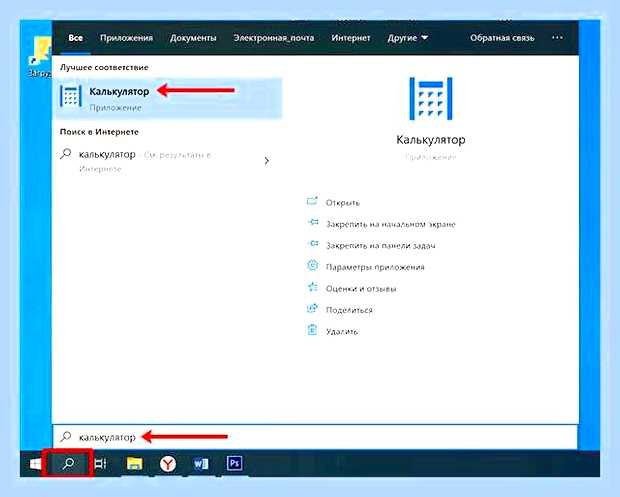Click the gear icon for Параметры приложения
The height and width of the screenshot is (497, 620).
pos(312,265)
